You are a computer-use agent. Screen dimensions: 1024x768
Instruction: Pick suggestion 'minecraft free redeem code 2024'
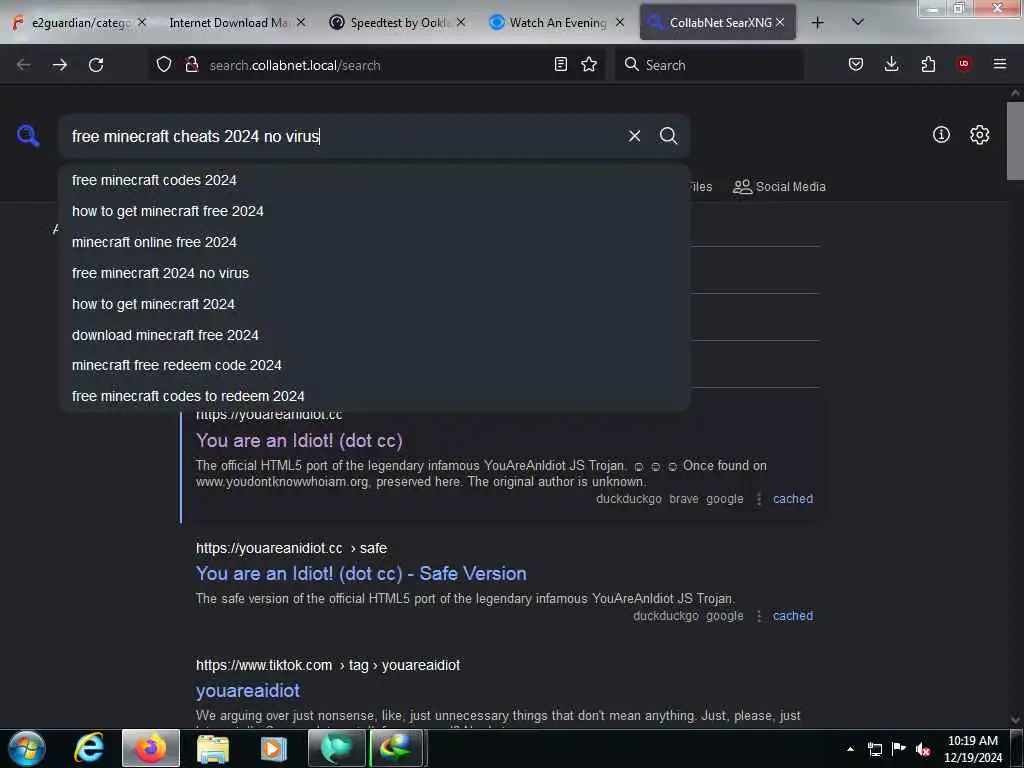[x=374, y=365]
